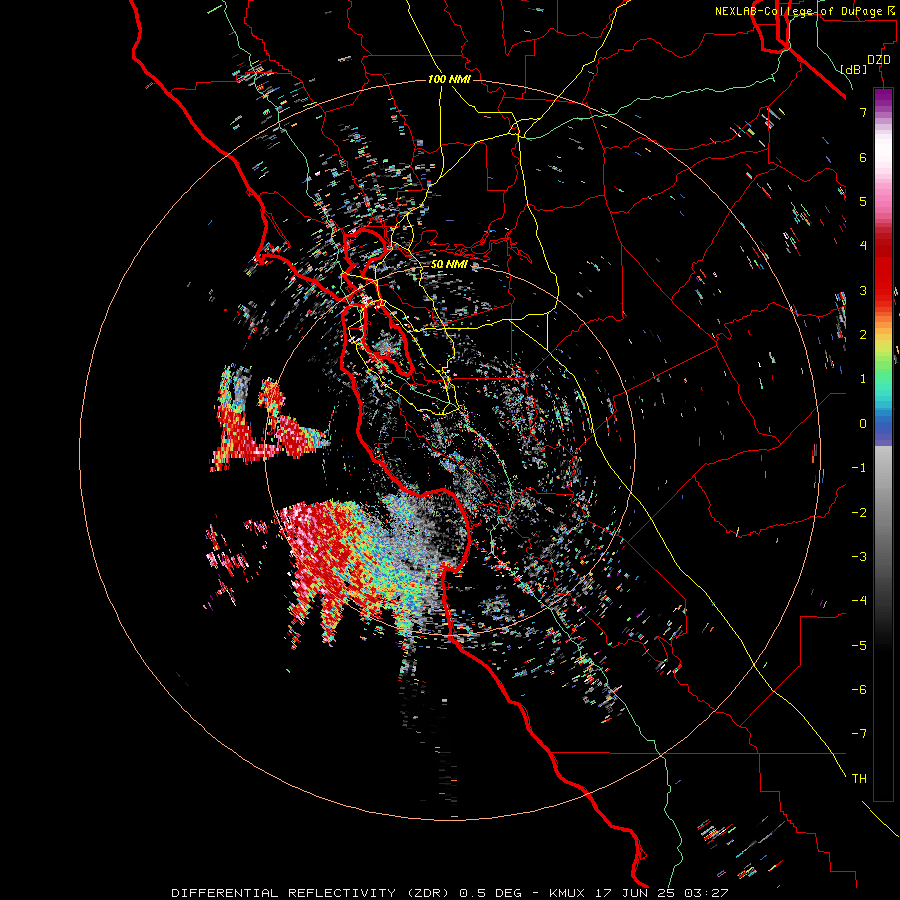Viewport: 900px width, 900px height.
Task: Click the -1 value on the color scale
Action: [859, 468]
